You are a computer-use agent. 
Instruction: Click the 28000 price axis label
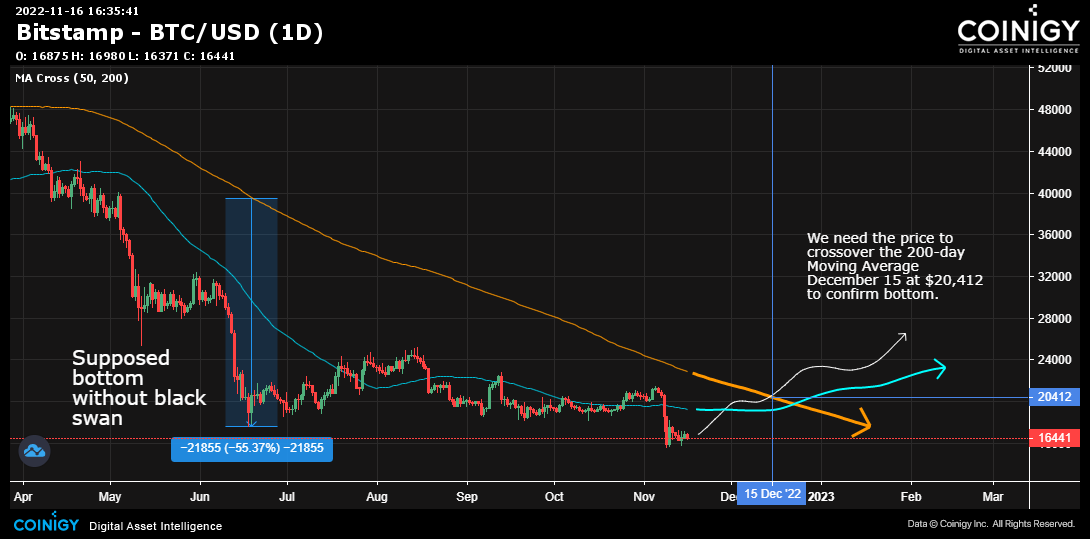point(1057,319)
